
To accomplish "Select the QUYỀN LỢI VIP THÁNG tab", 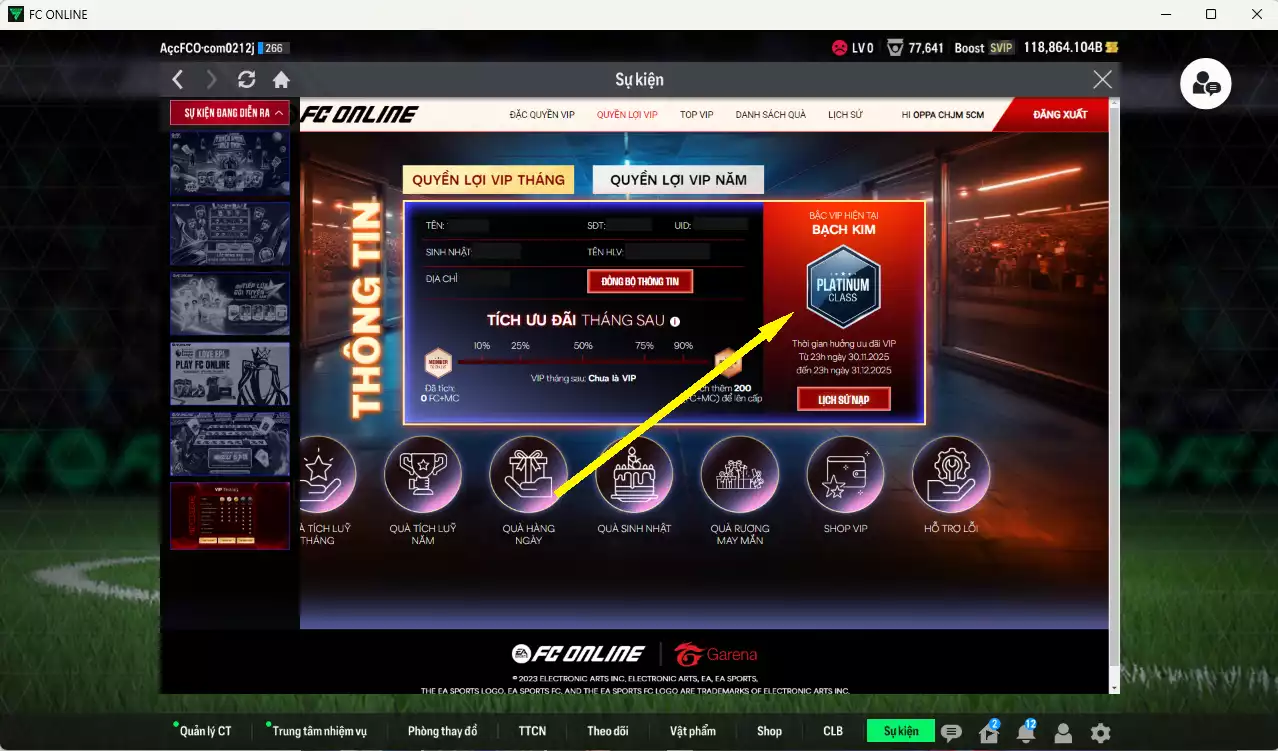I will 488,178.
